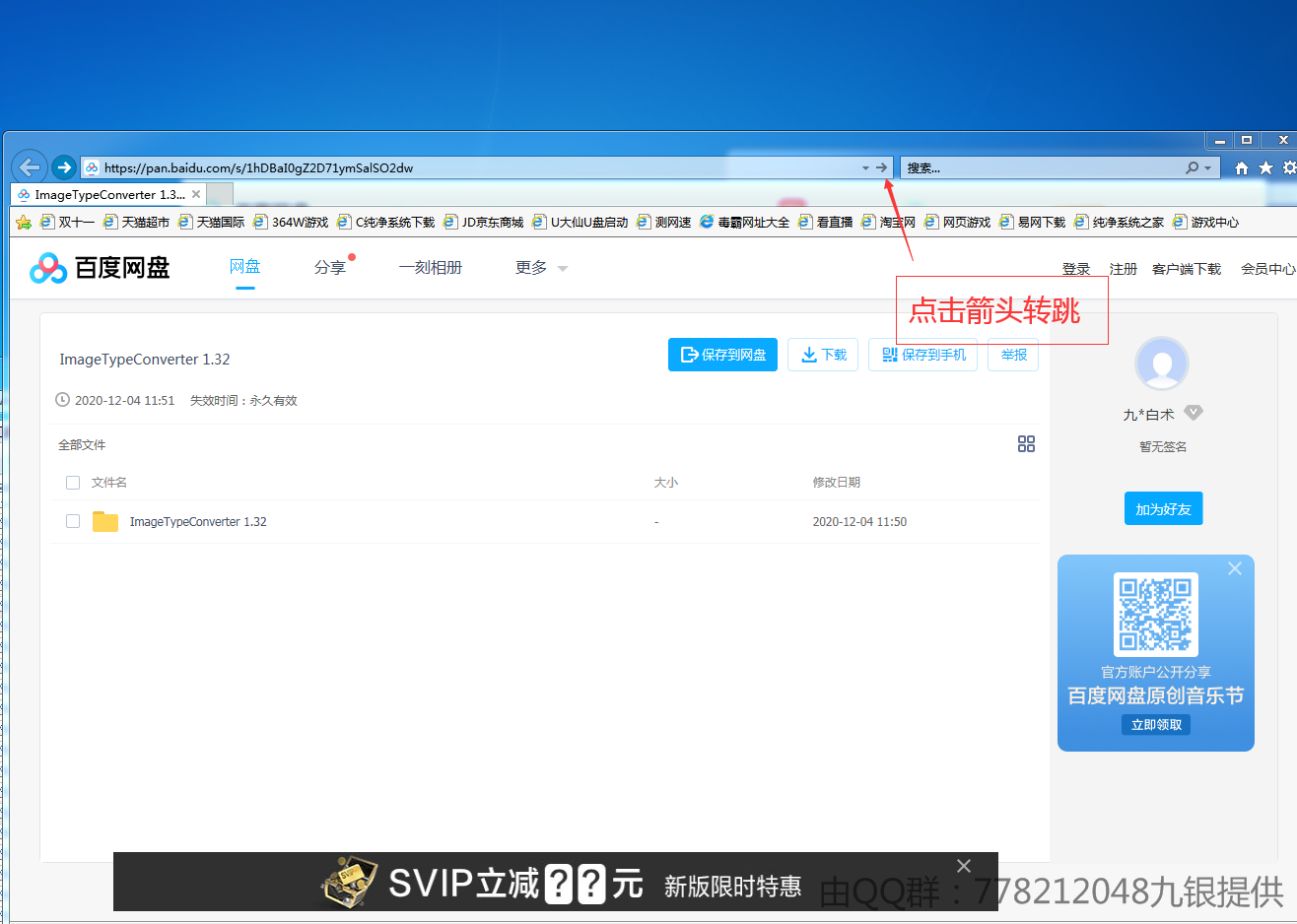Check the ImageTypeConverter 1.32 folder checkbox
This screenshot has width=1297, height=924.
(73, 521)
